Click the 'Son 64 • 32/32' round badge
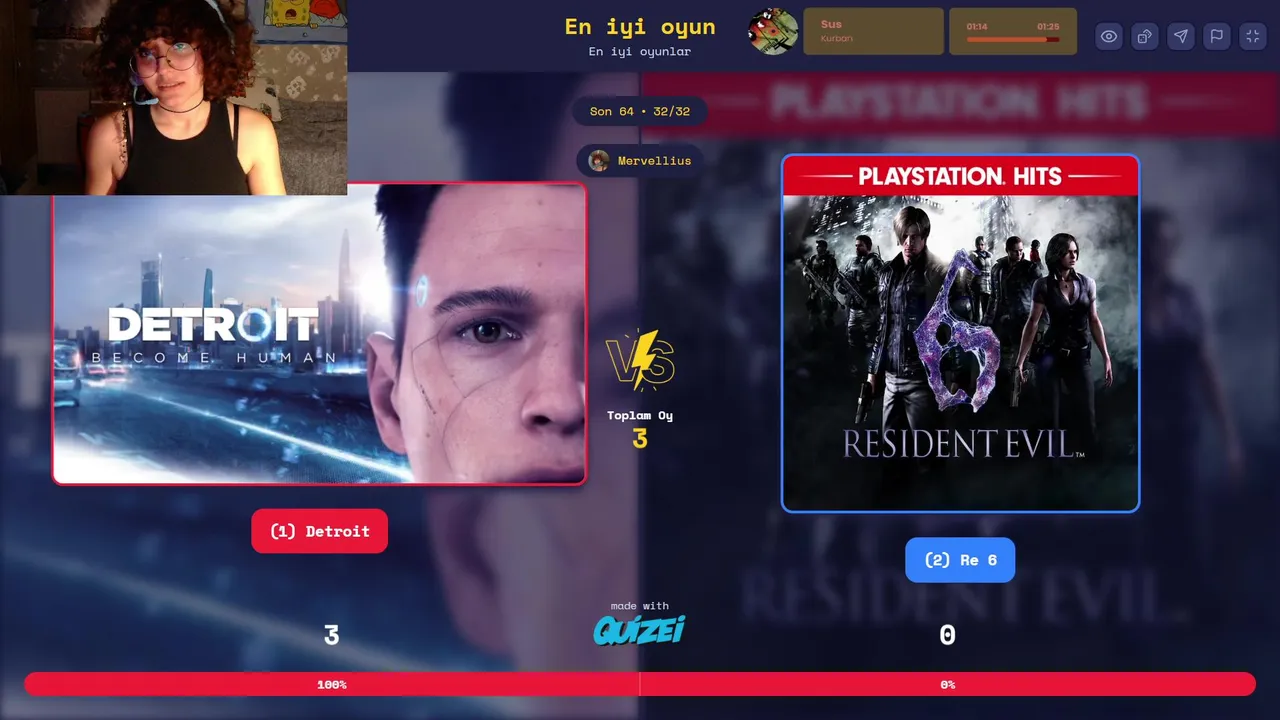Image resolution: width=1280 pixels, height=720 pixels. (640, 111)
